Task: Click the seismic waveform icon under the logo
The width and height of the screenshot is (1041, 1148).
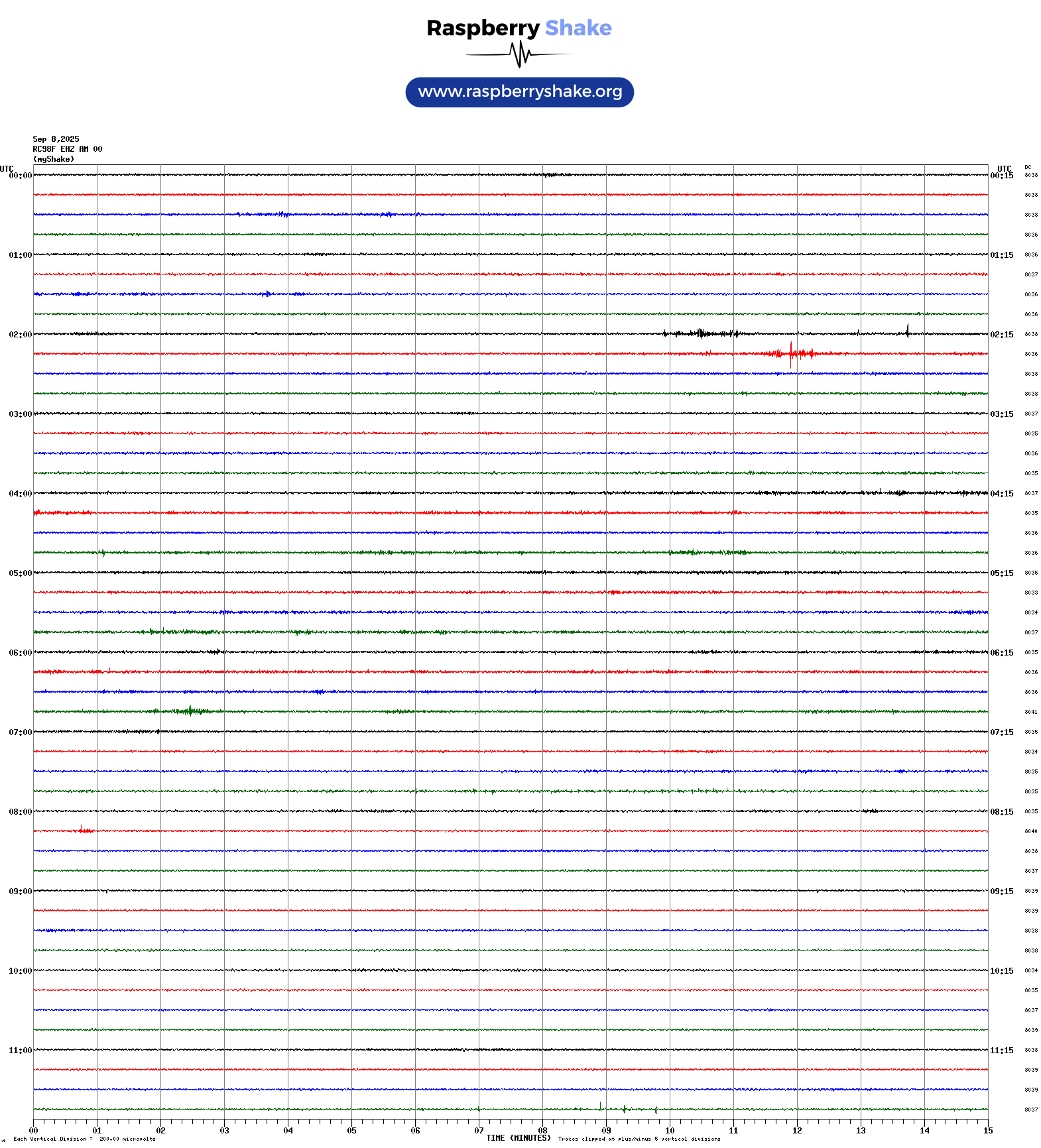Action: point(519,54)
